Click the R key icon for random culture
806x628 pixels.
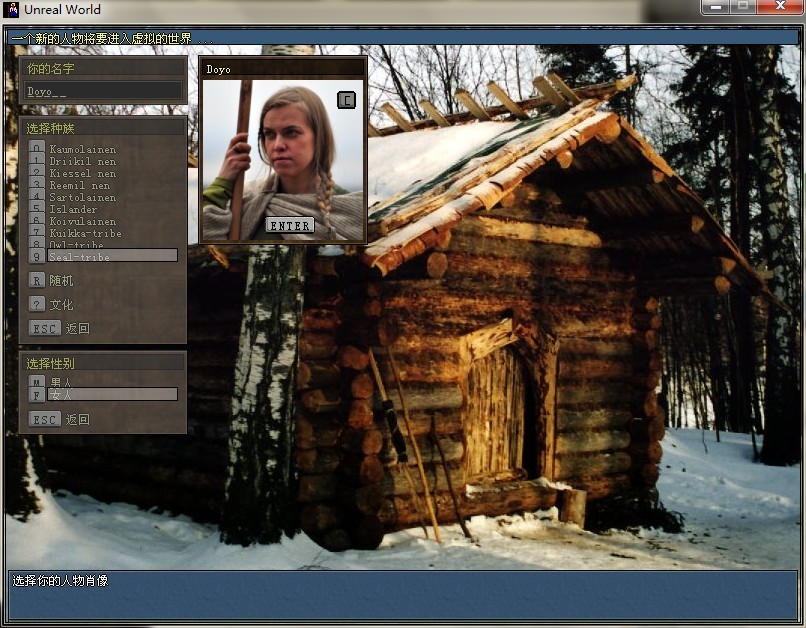point(36,281)
